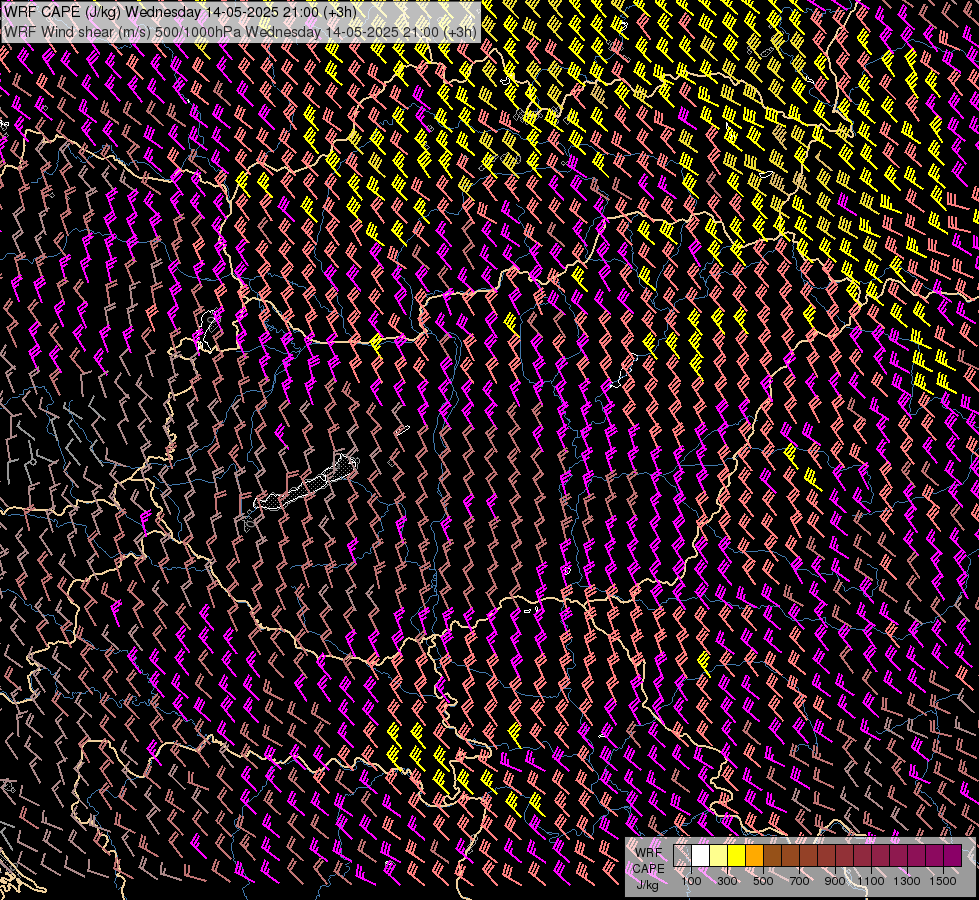Select the bright yellow 300–400 J/kg legend swatch

click(x=737, y=855)
